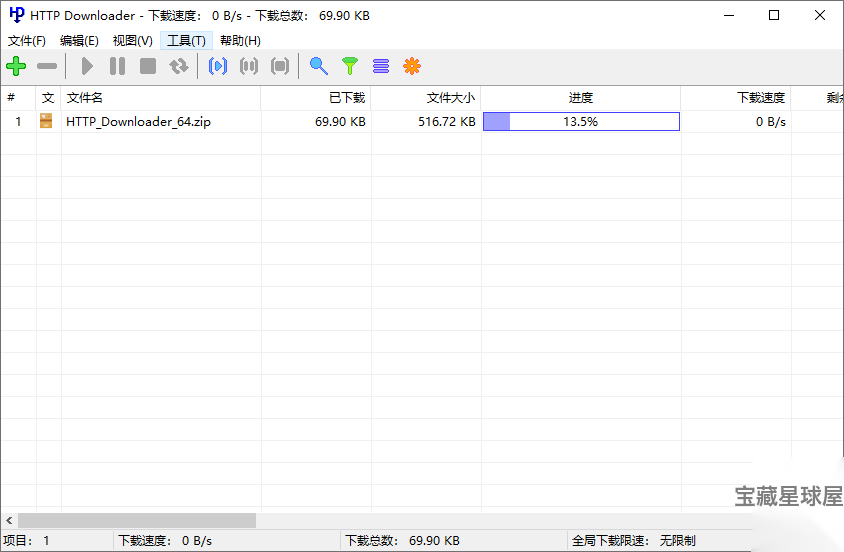Start the download with the play icon
This screenshot has height=552, width=844.
(x=87, y=66)
